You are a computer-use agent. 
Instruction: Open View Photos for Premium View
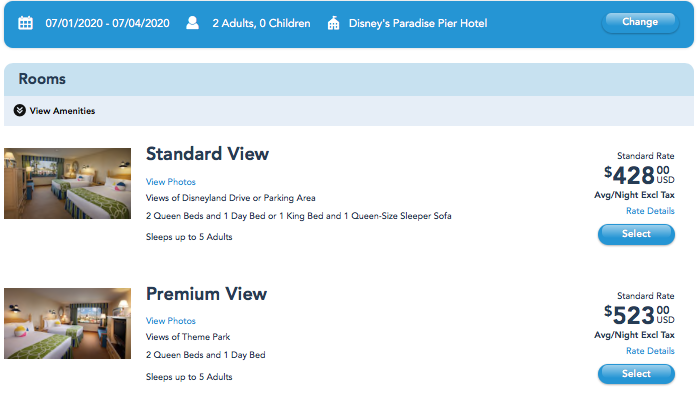[170, 321]
